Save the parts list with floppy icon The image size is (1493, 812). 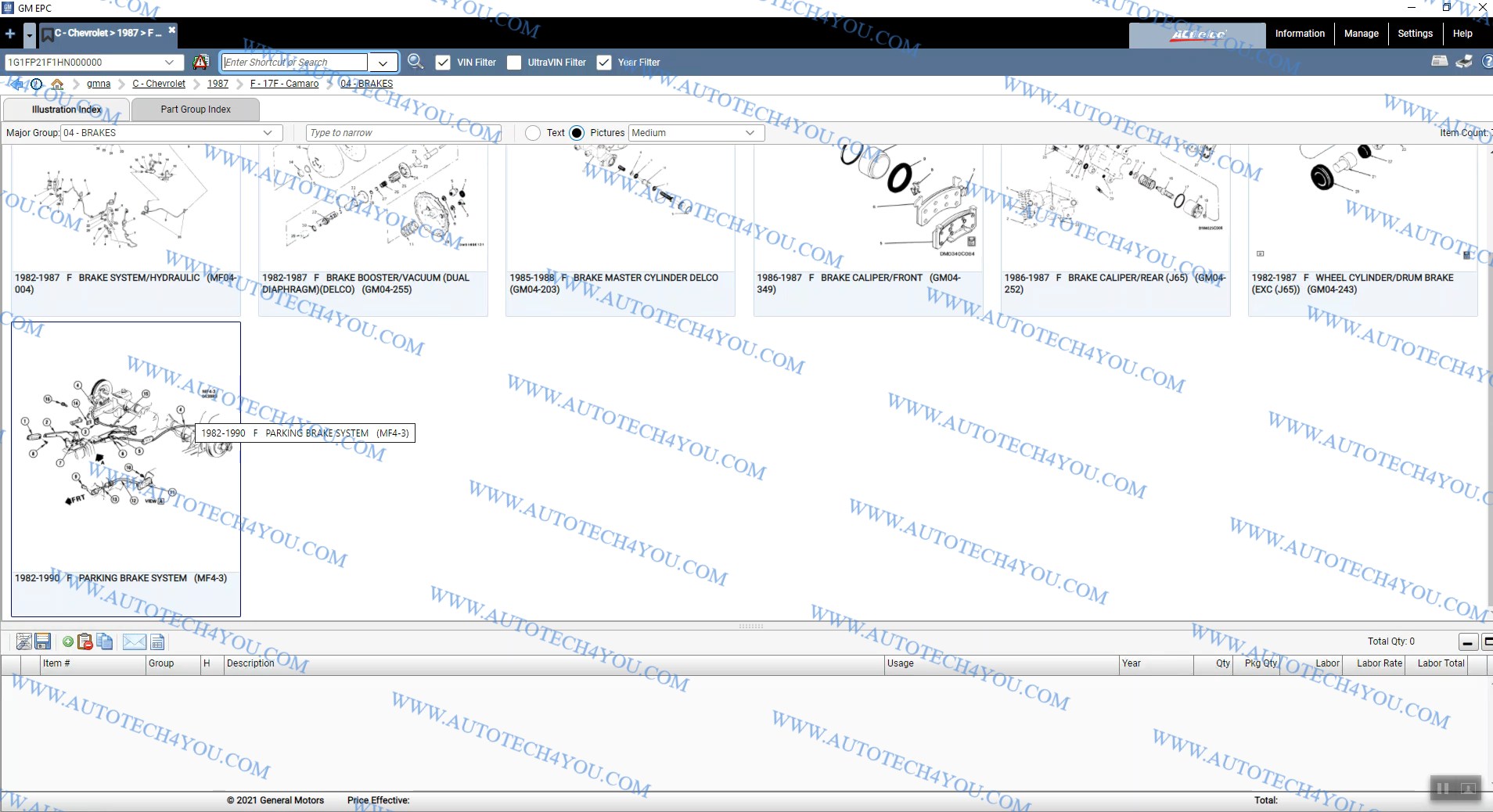(43, 642)
